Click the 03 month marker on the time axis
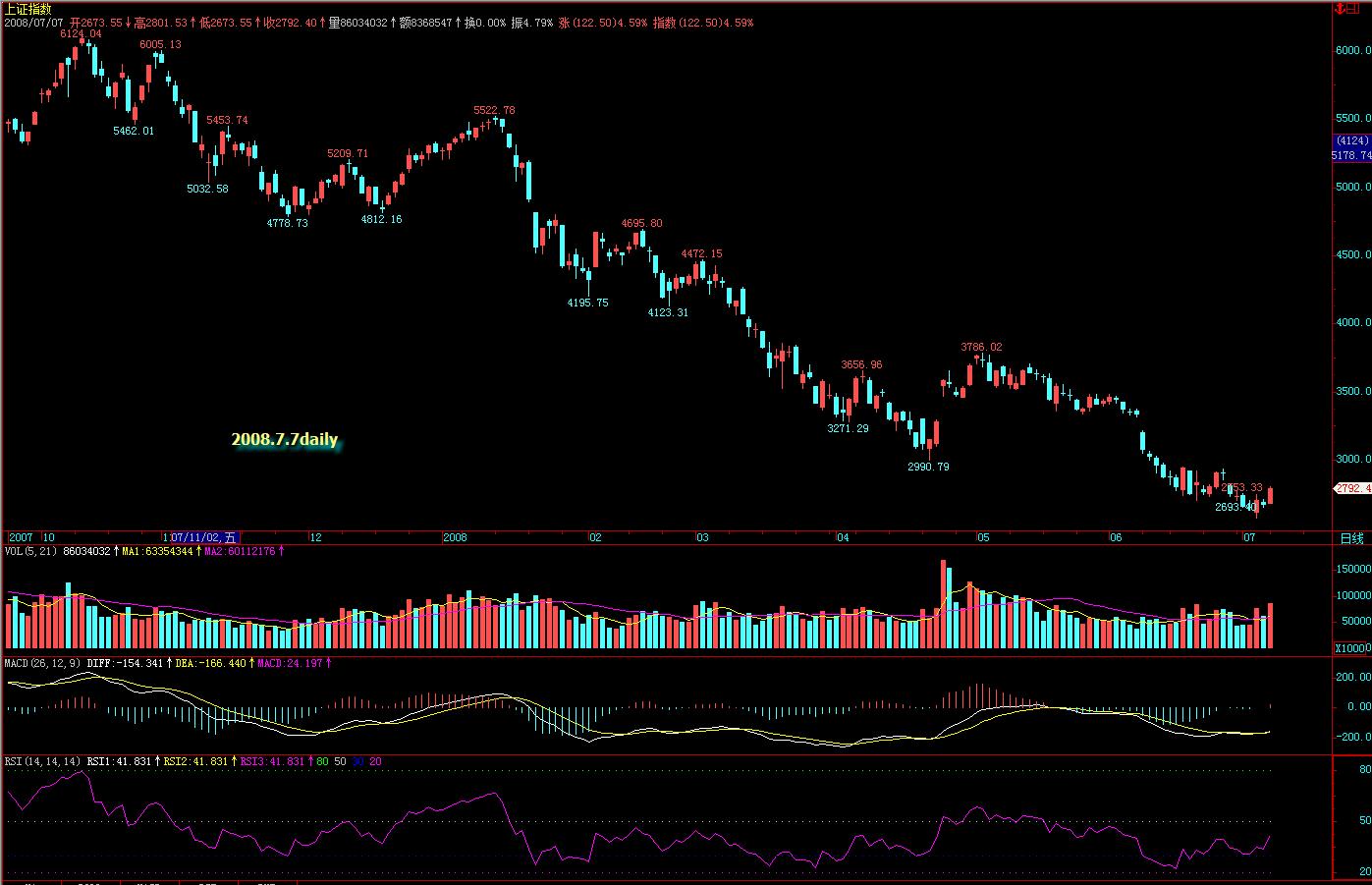Screen dimensions: 1372x885 (702, 537)
